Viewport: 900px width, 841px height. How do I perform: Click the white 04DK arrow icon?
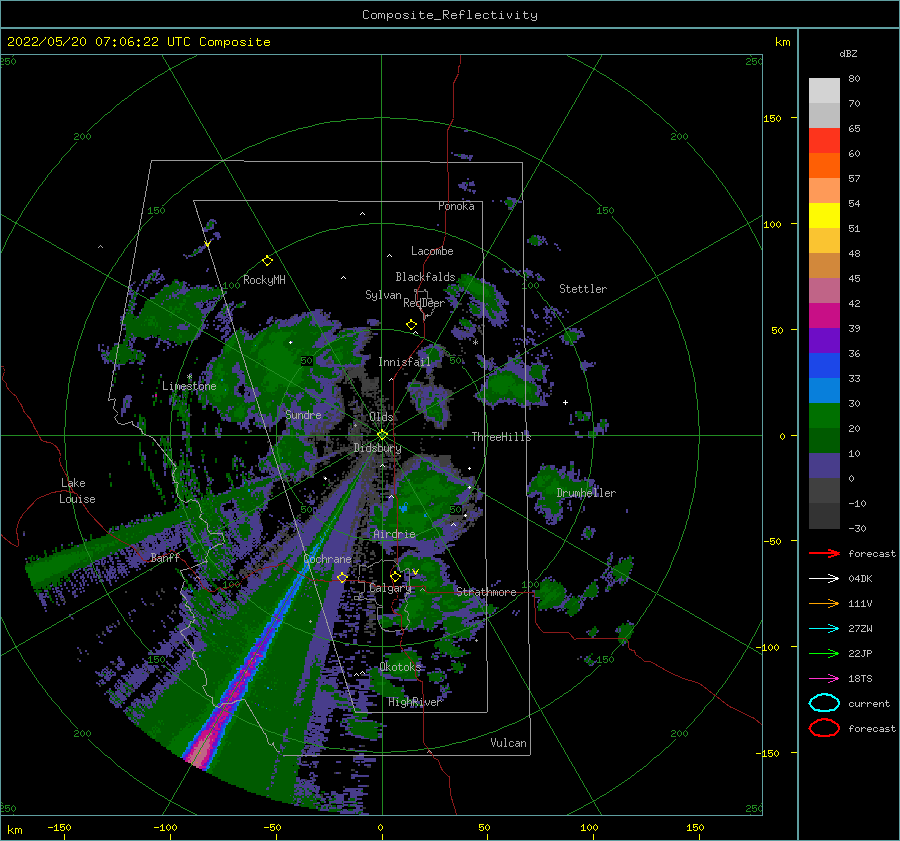(824, 578)
